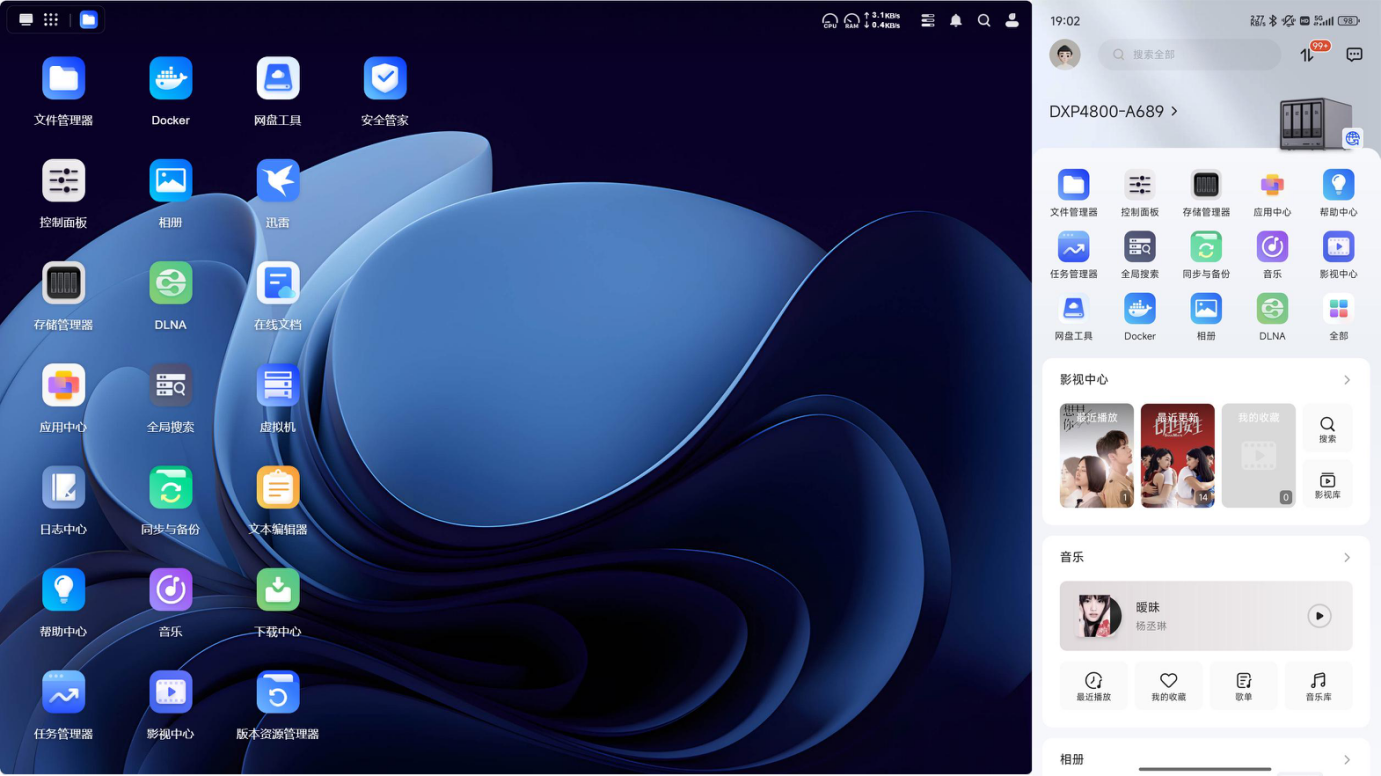Open the task list icon in taskbar
The width and height of the screenshot is (1381, 776).
[x=928, y=20]
